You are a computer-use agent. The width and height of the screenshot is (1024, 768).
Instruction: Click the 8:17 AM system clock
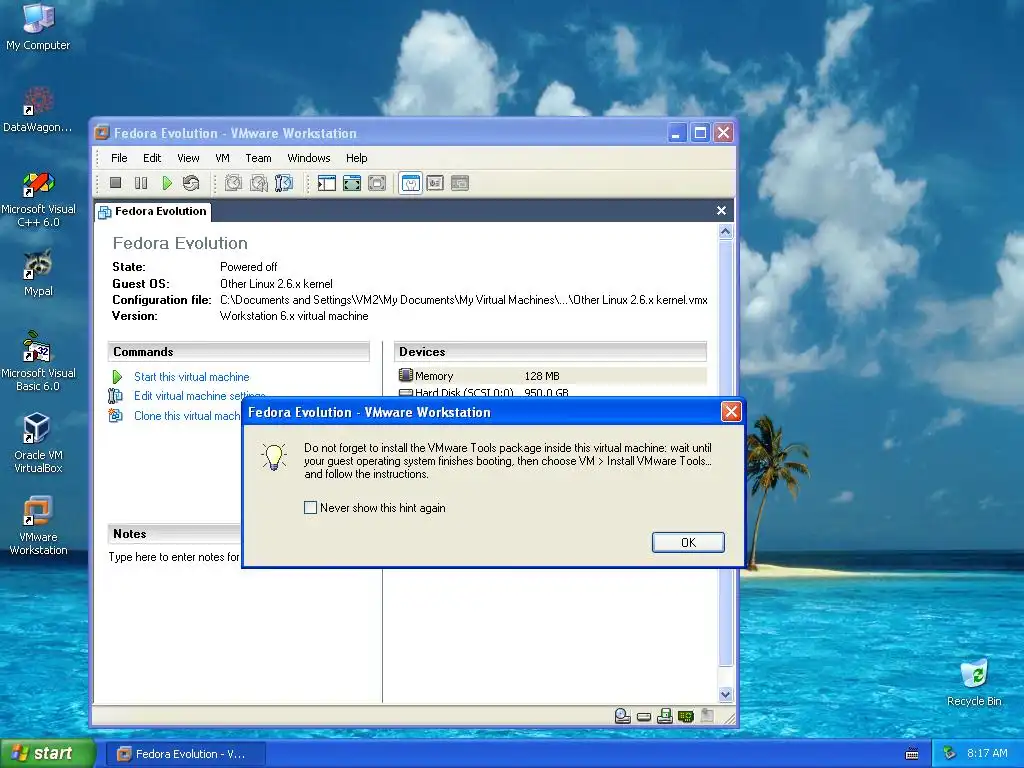tap(987, 753)
